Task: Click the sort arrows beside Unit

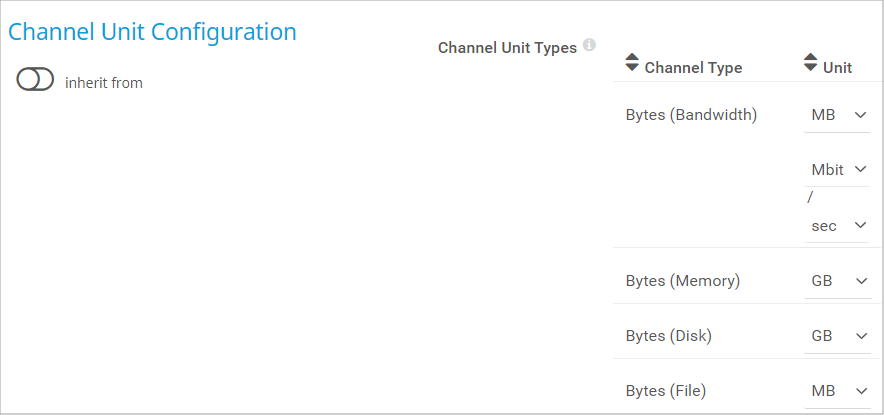Action: click(810, 63)
